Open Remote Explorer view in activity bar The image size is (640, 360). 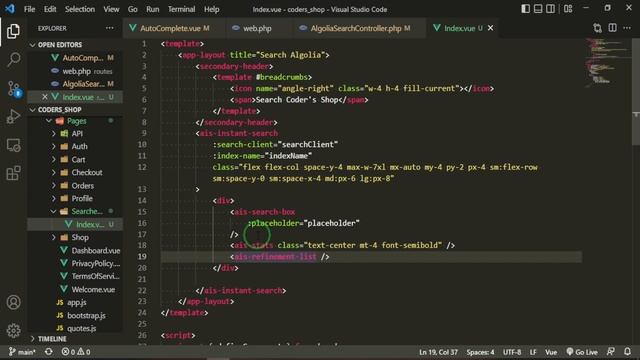pos(13,145)
